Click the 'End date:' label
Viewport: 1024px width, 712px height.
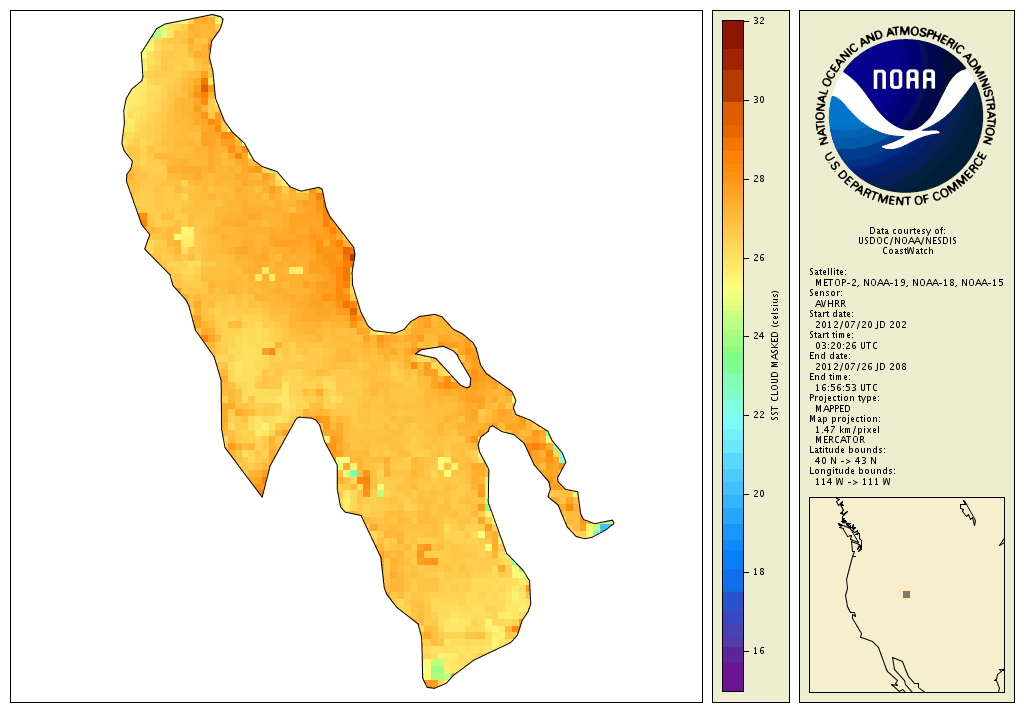click(829, 356)
